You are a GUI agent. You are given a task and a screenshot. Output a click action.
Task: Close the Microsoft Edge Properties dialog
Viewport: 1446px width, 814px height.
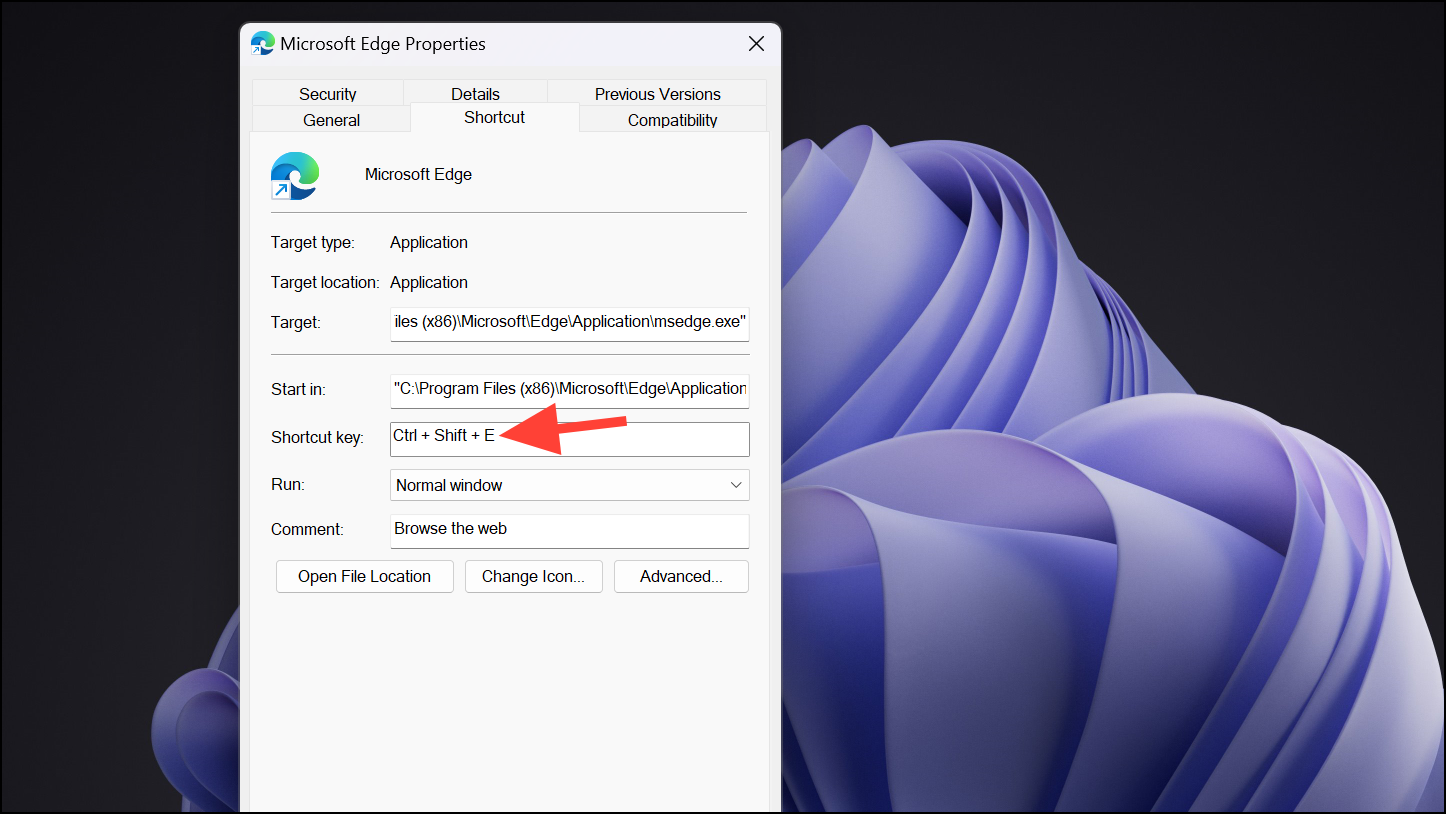[x=755, y=43]
